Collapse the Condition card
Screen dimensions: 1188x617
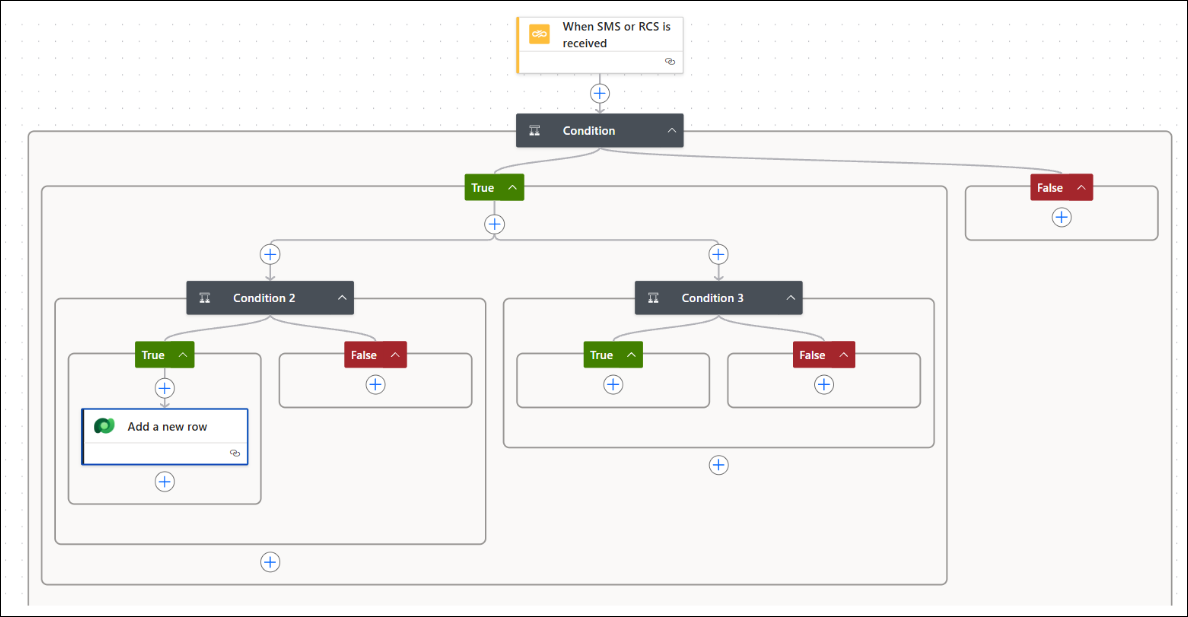pyautogui.click(x=671, y=130)
